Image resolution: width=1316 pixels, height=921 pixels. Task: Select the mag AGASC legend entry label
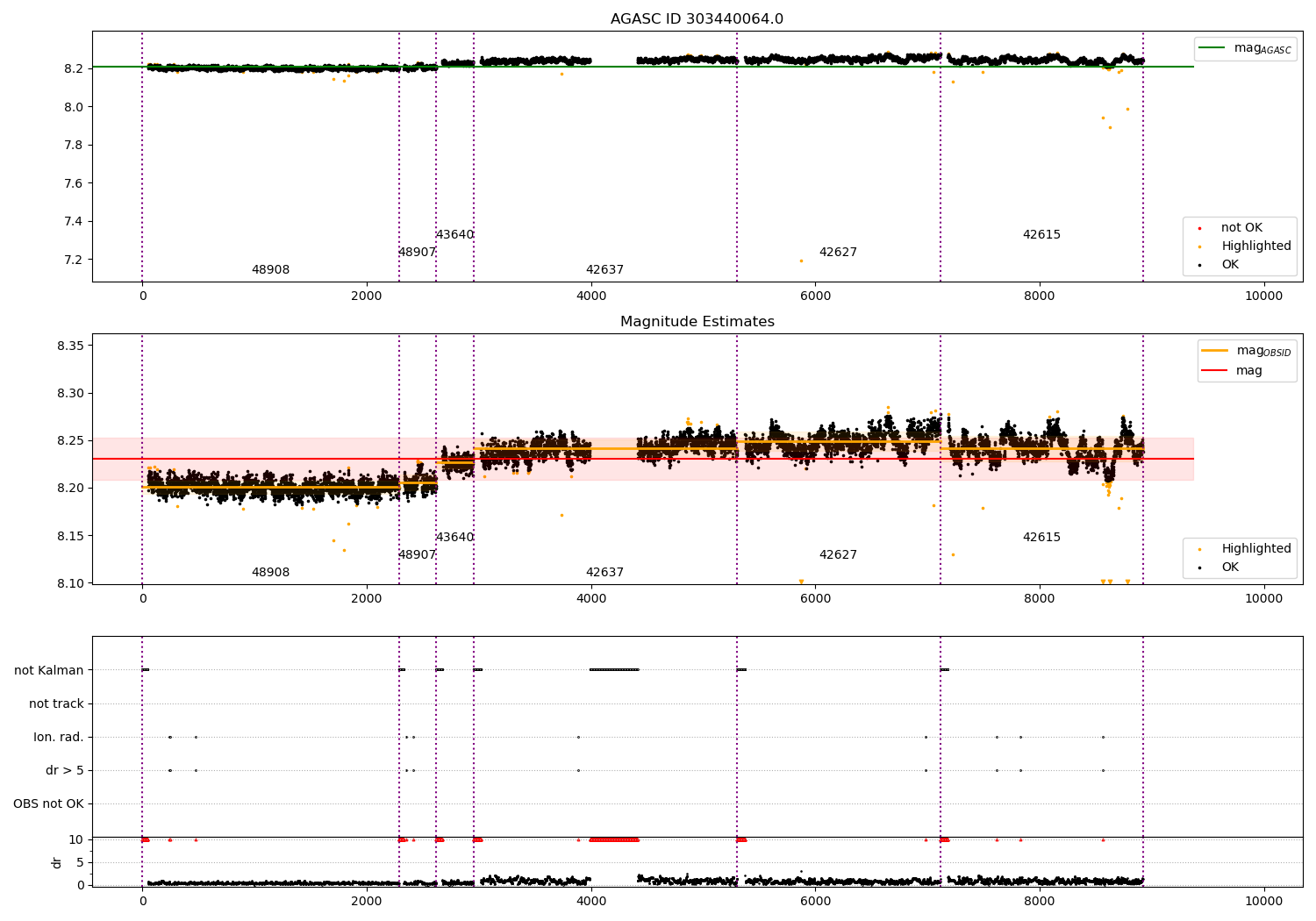[x=1262, y=48]
